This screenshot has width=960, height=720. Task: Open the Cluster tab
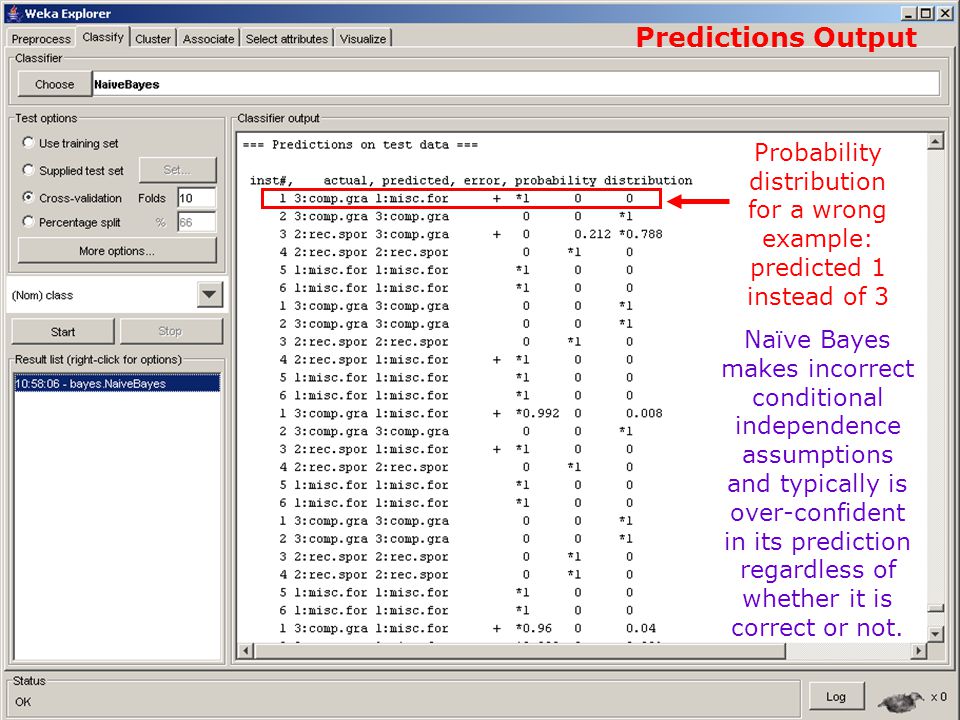(x=153, y=39)
